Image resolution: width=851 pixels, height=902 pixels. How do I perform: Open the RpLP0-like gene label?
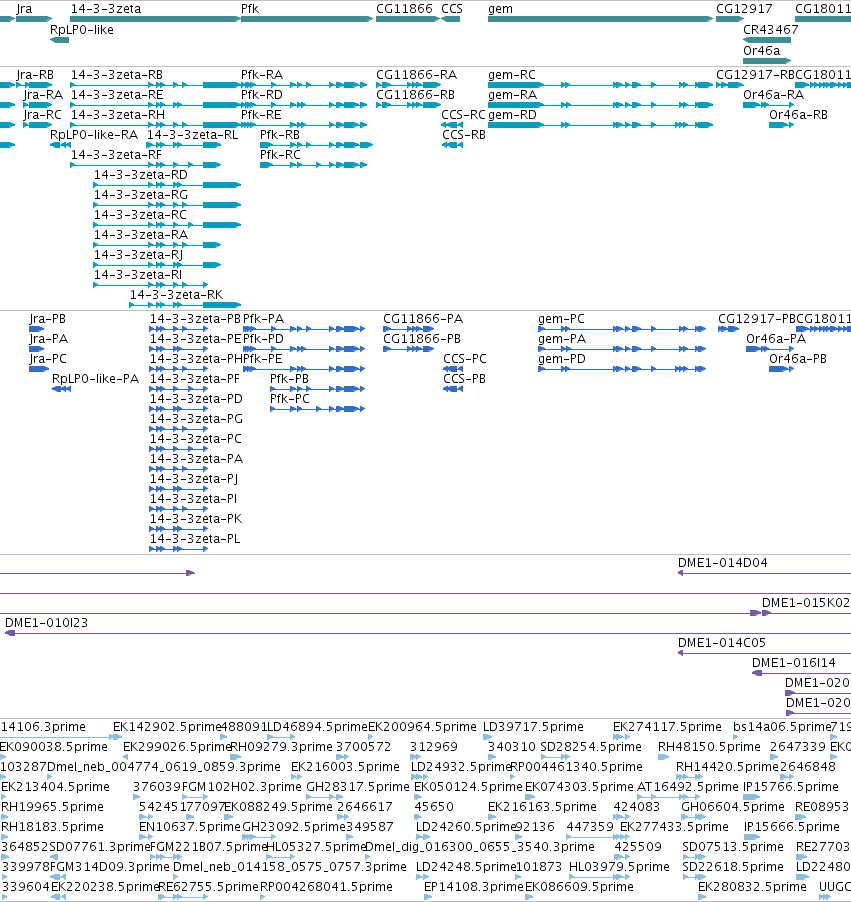click(x=82, y=29)
